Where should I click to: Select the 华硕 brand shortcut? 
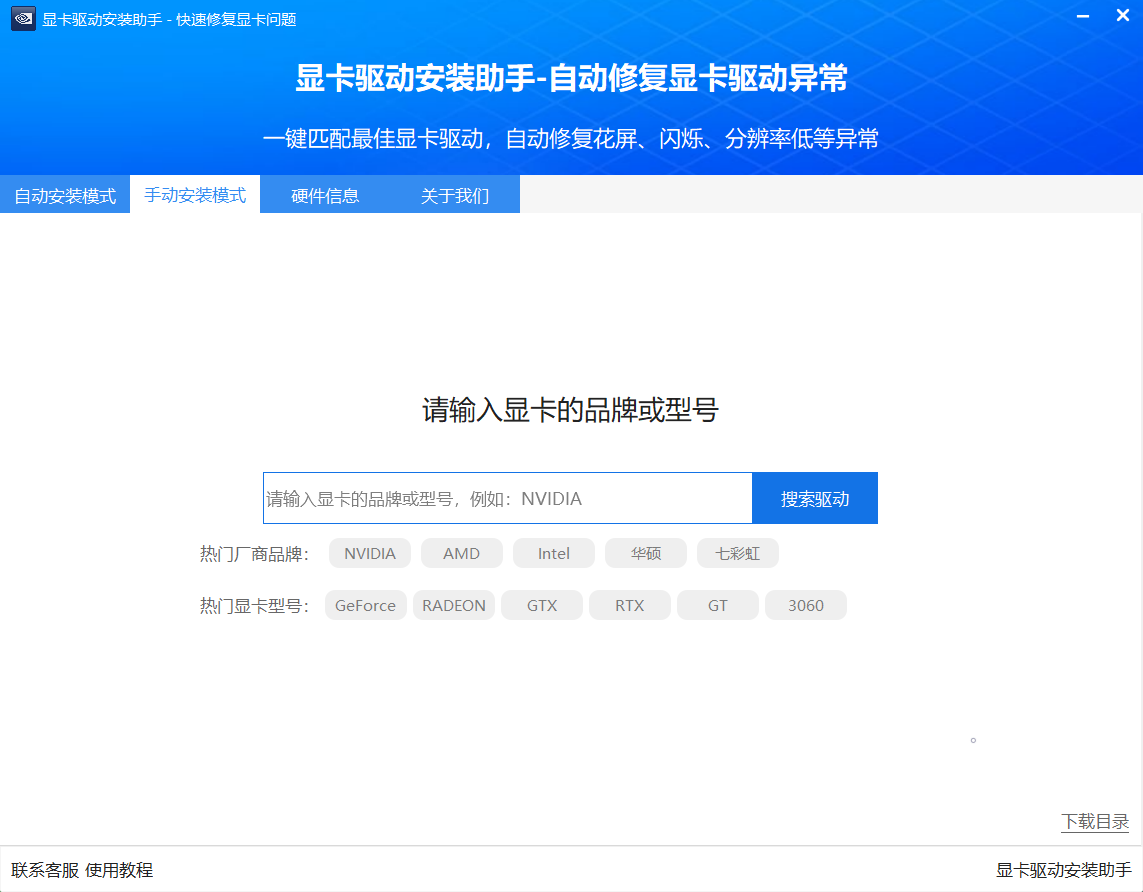[645, 553]
